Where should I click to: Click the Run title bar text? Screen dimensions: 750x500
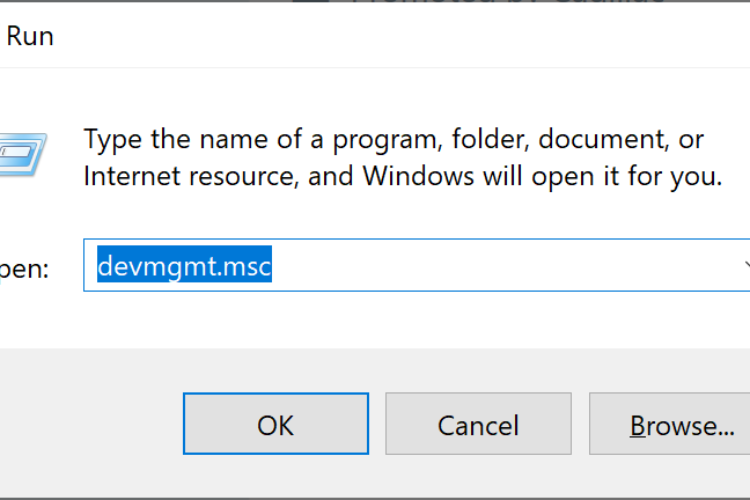pyautogui.click(x=30, y=36)
